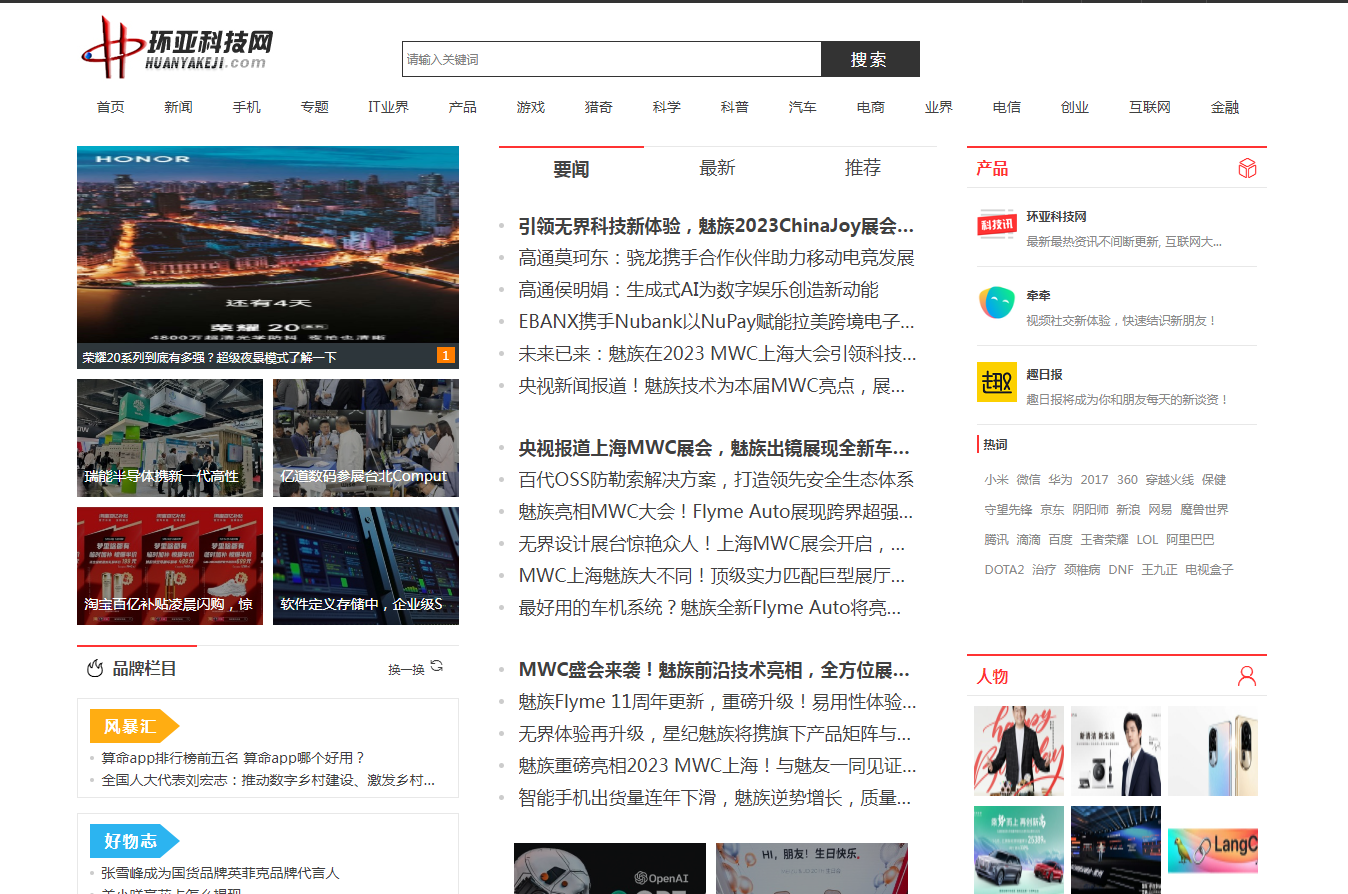1348x894 pixels.
Task: Open the 趣日报 product title
Action: tap(1044, 374)
